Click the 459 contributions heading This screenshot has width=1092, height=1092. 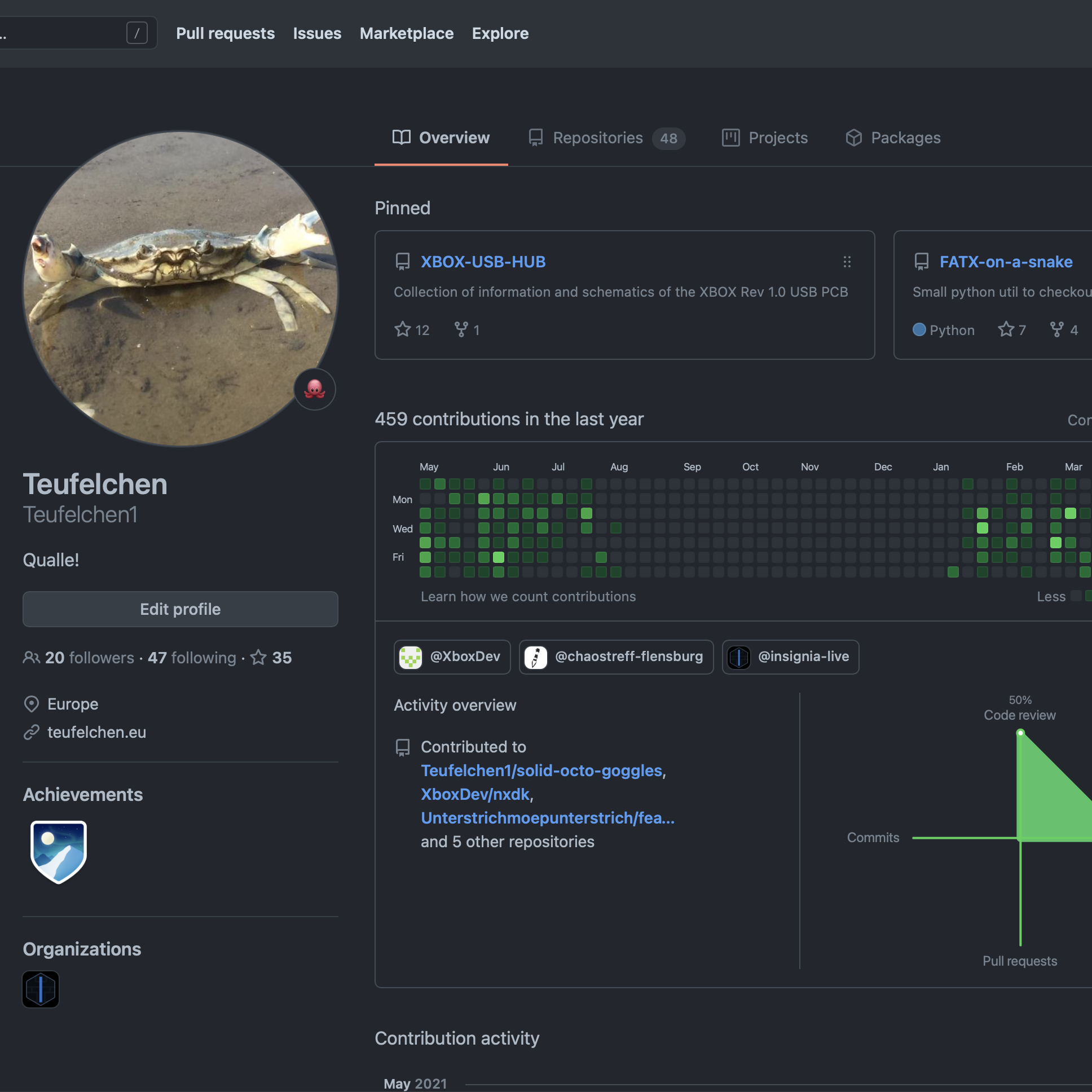(509, 419)
